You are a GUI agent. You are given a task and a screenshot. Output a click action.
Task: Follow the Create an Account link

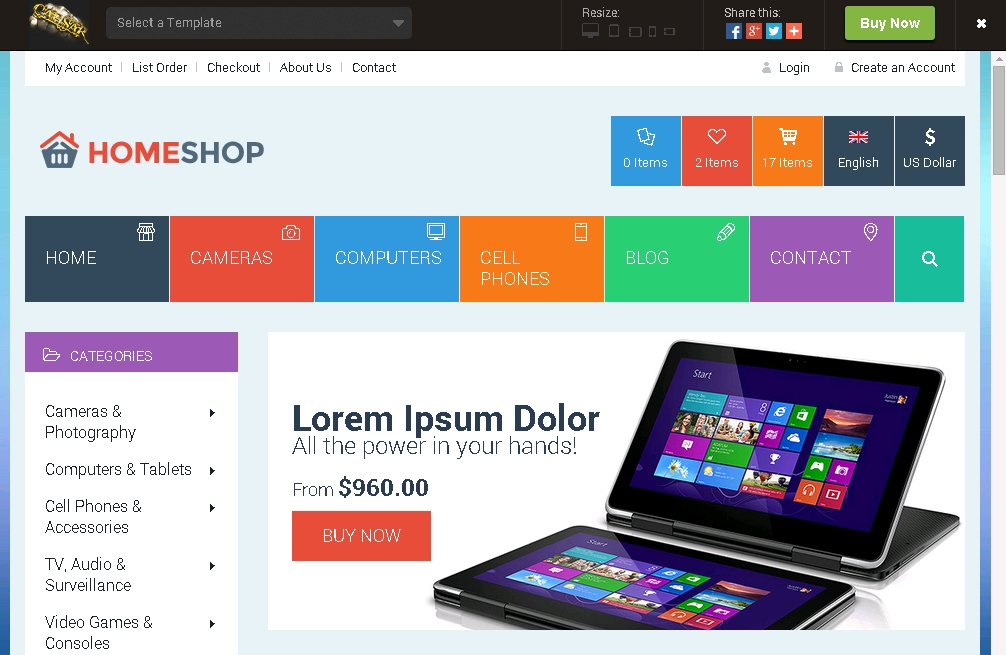tap(903, 67)
